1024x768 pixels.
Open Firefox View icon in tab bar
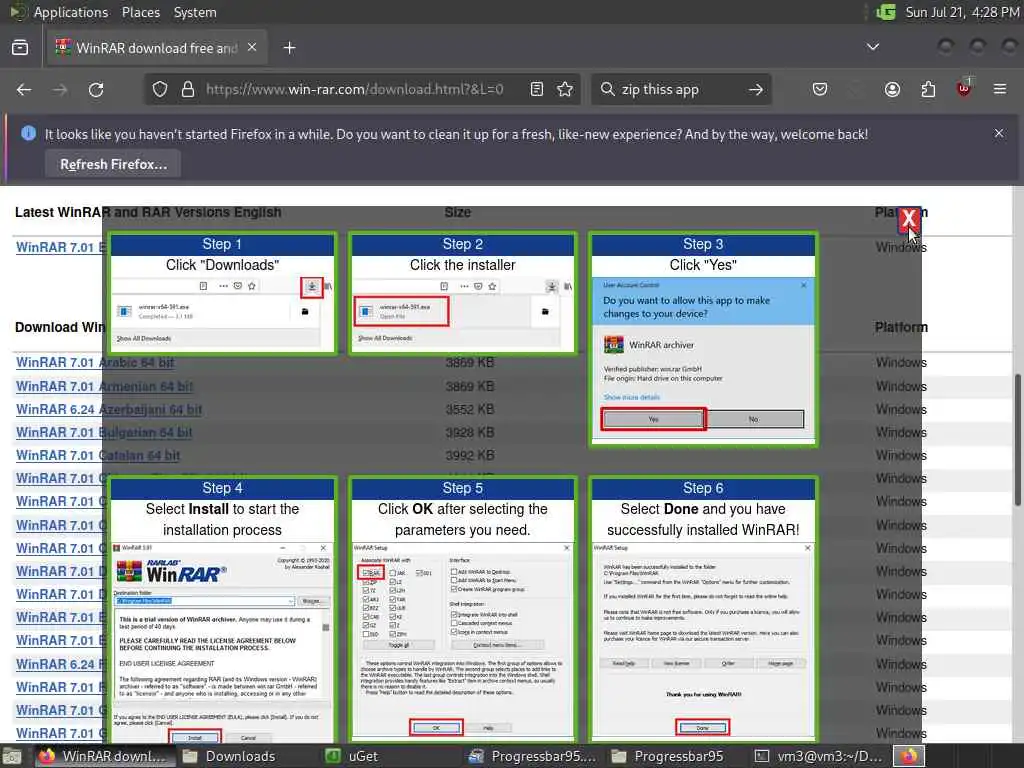point(20,48)
